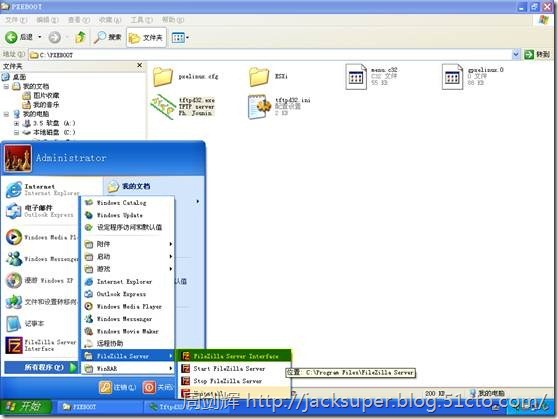Click Windows Messenger icon in programs list
Viewport: 558px width, 419px height.
(x=89, y=319)
